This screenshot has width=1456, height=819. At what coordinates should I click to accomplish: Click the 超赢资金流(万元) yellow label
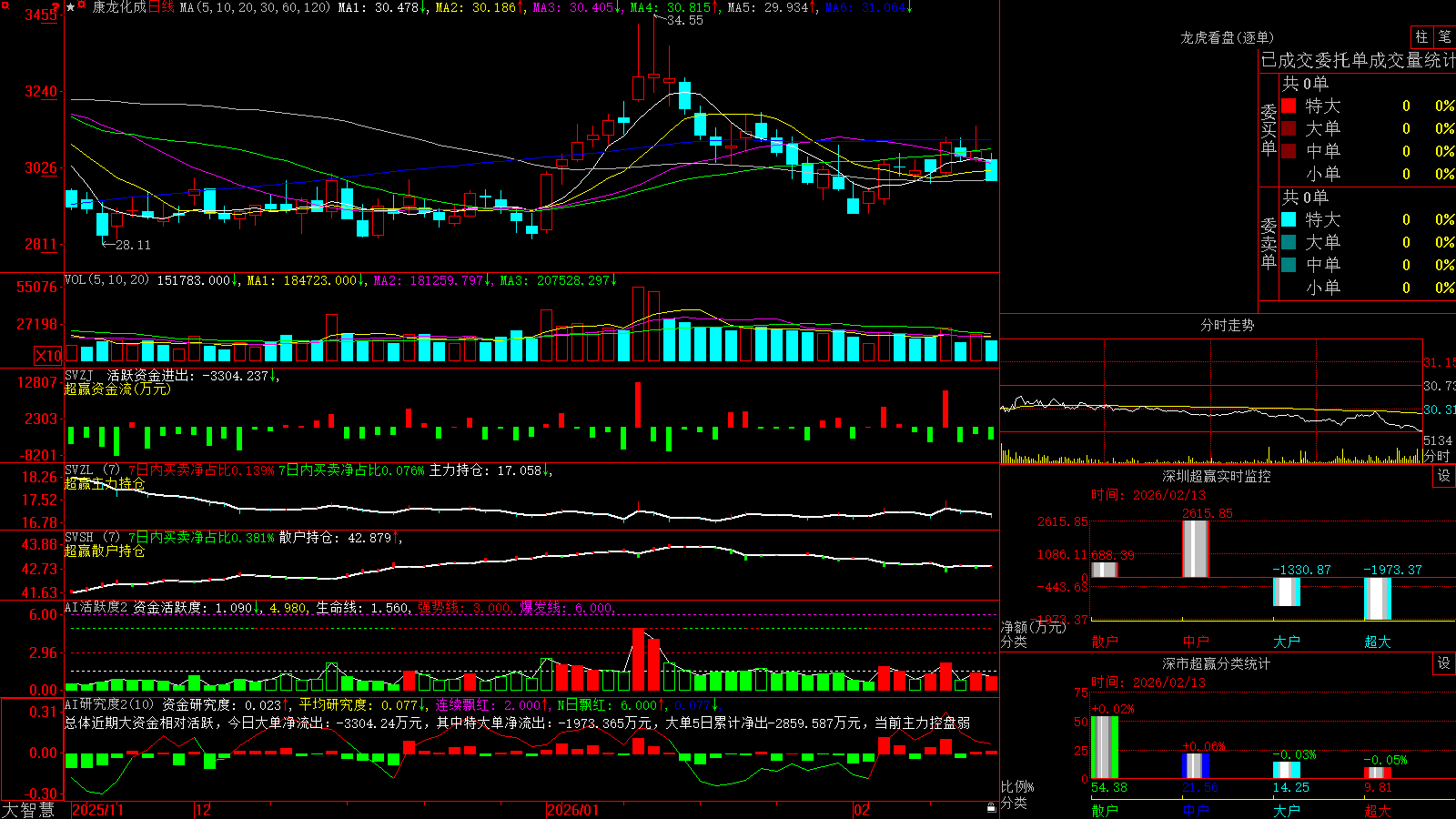pos(117,389)
